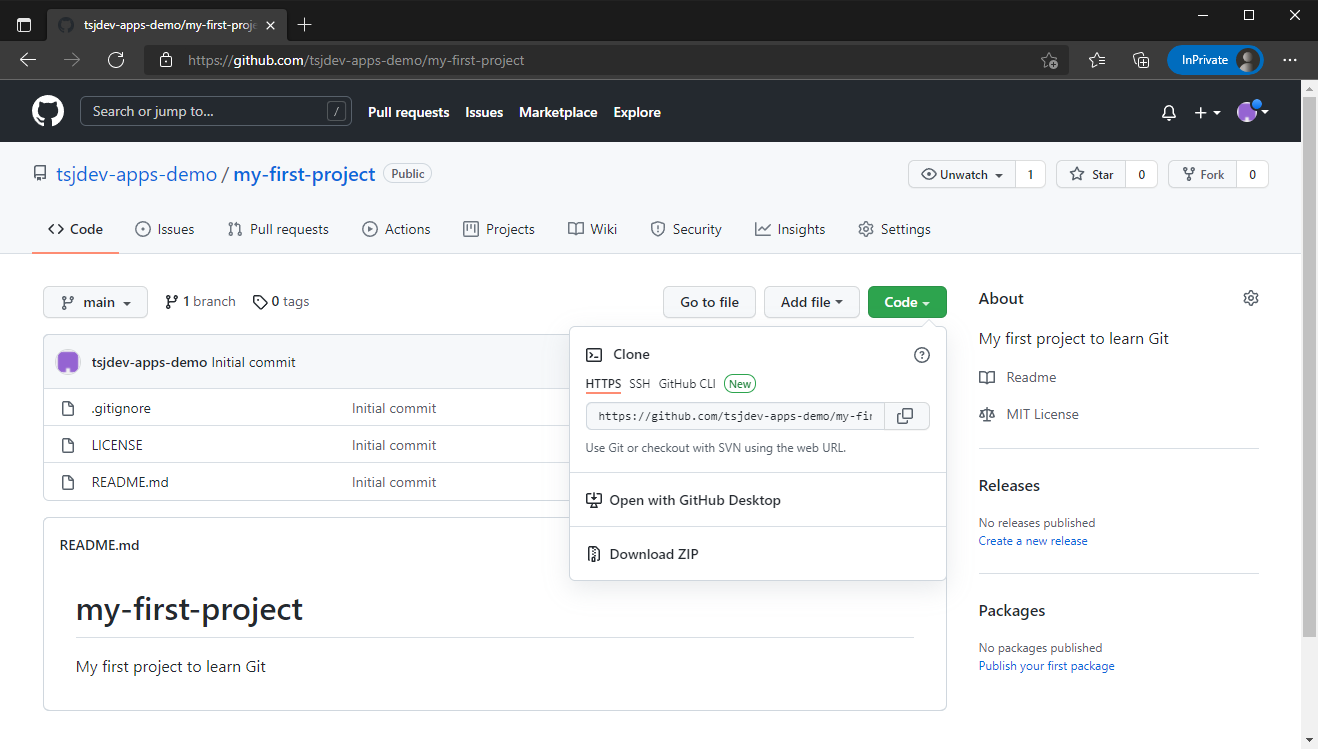This screenshot has width=1318, height=749.
Task: Open browser favorites star icon
Action: (1097, 60)
